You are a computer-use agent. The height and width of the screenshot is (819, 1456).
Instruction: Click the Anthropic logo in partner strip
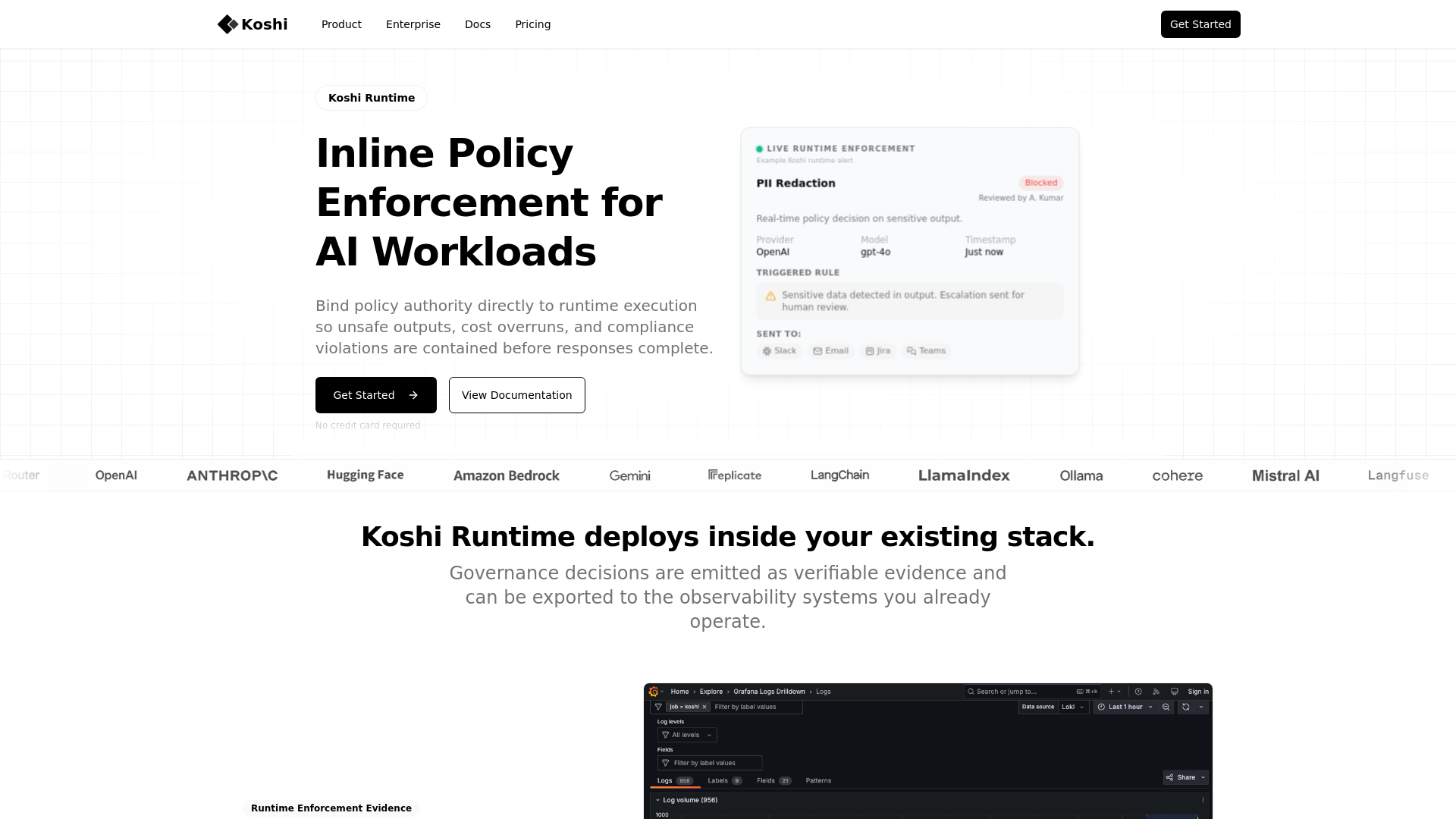coord(232,475)
